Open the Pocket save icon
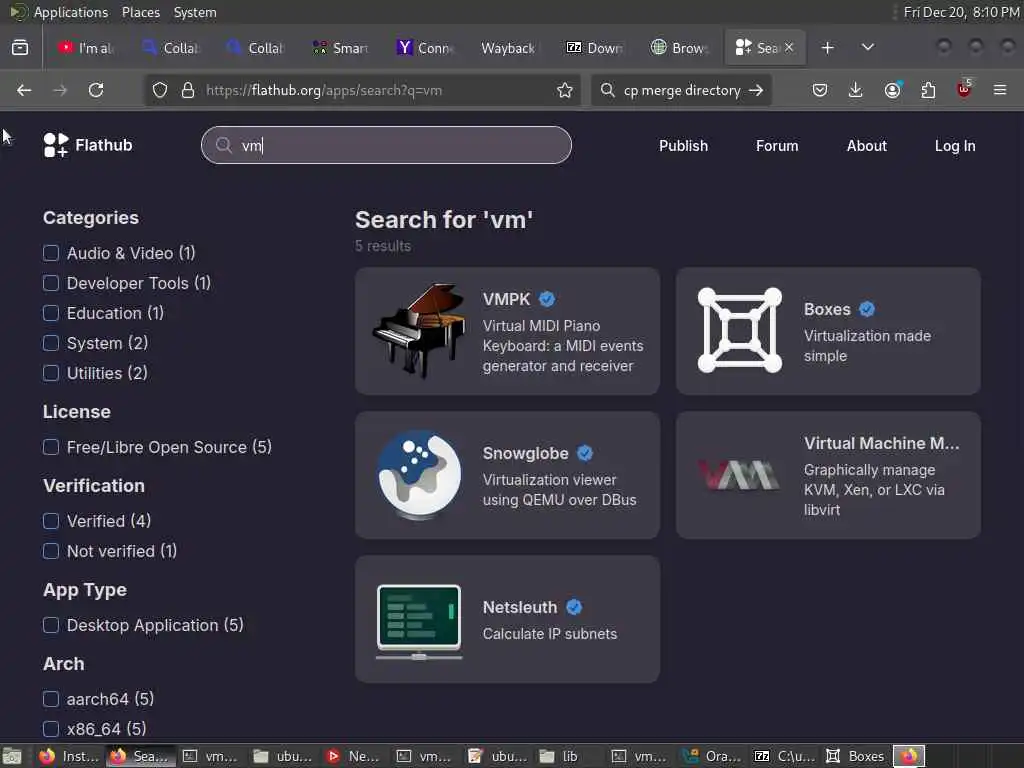 tap(820, 90)
